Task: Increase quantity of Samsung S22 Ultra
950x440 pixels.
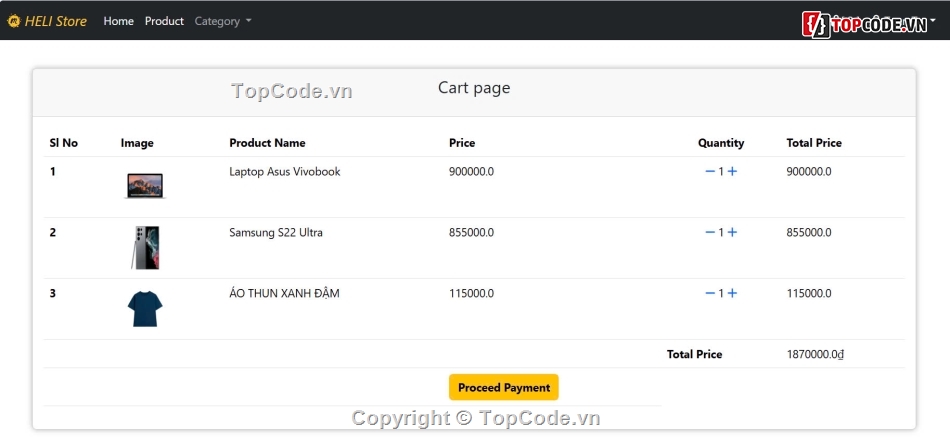Action: pos(732,232)
